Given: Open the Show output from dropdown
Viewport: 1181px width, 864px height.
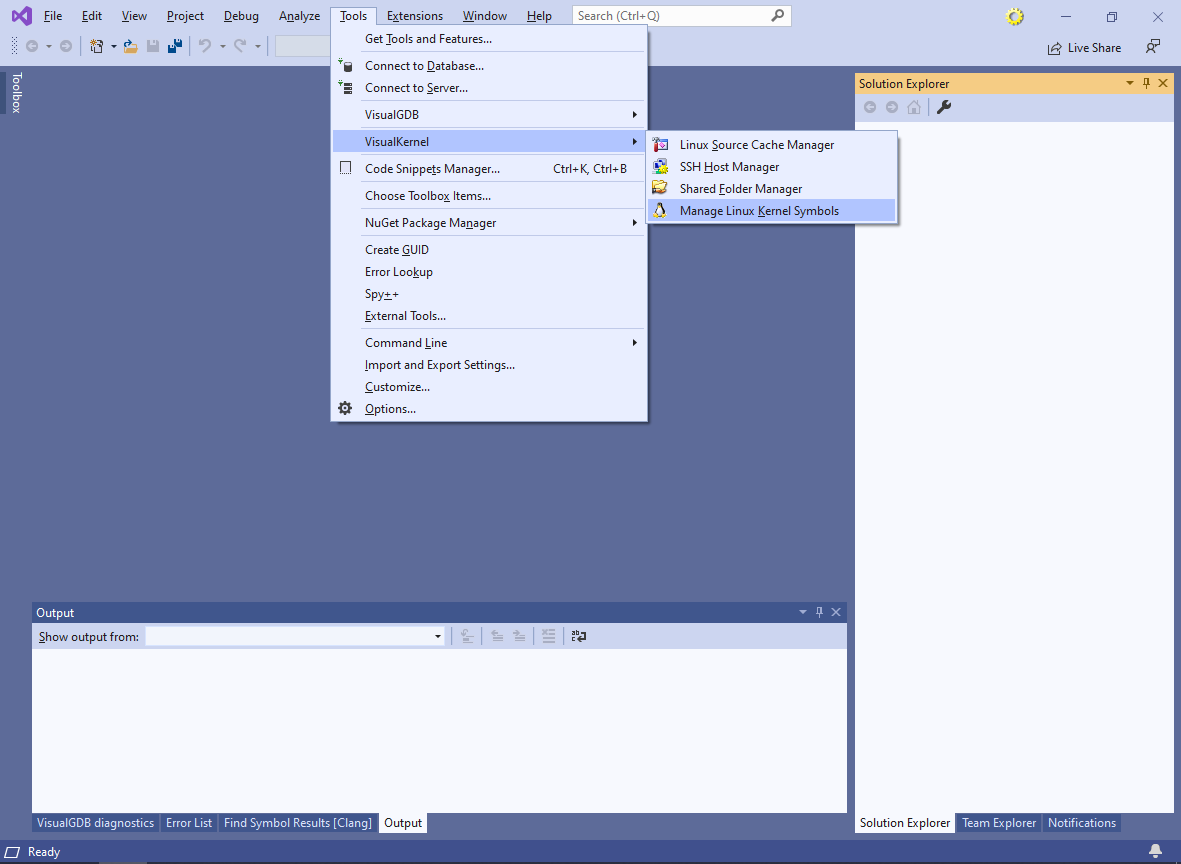Looking at the screenshot, I should (438, 637).
